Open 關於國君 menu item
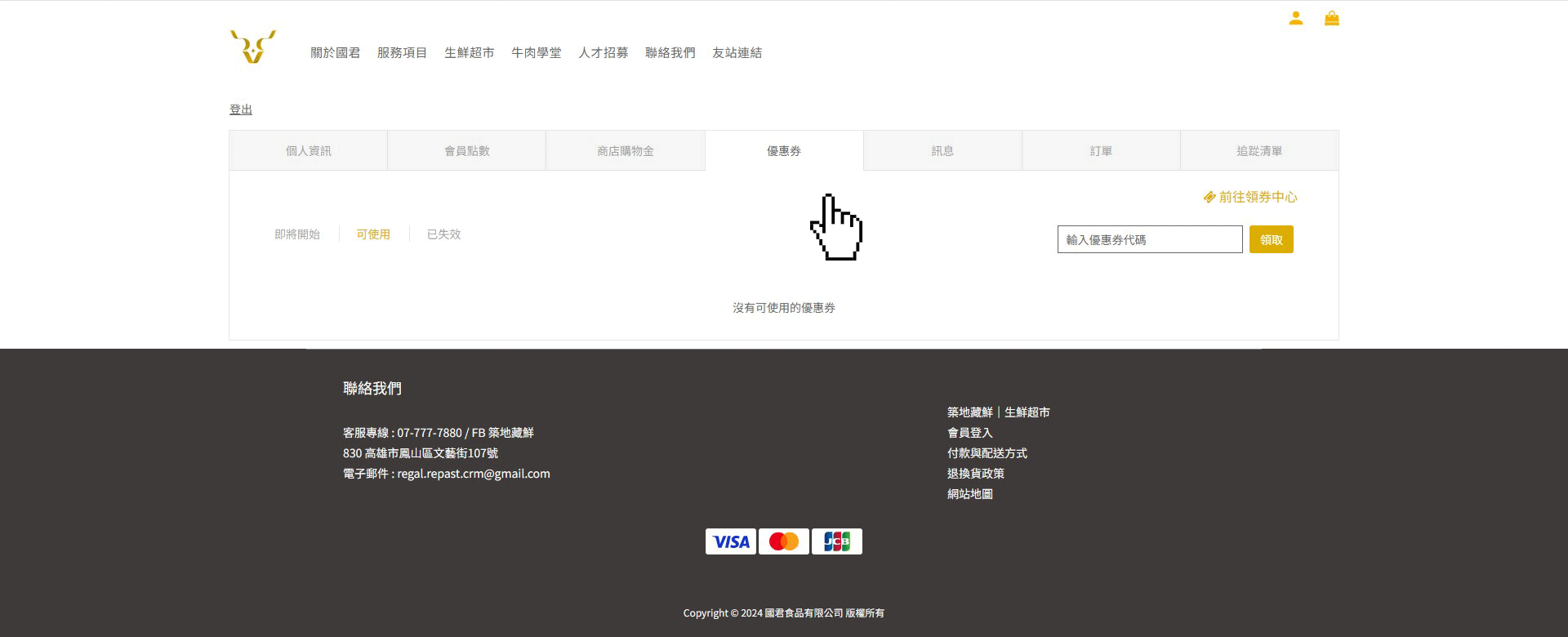 336,53
